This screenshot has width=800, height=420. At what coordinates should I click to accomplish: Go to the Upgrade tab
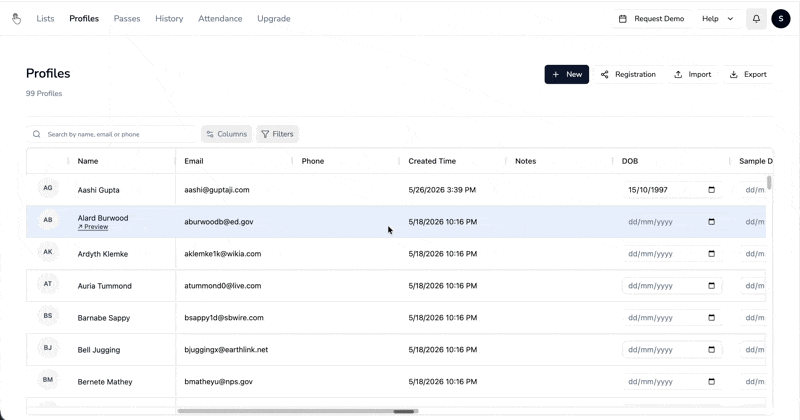(273, 18)
